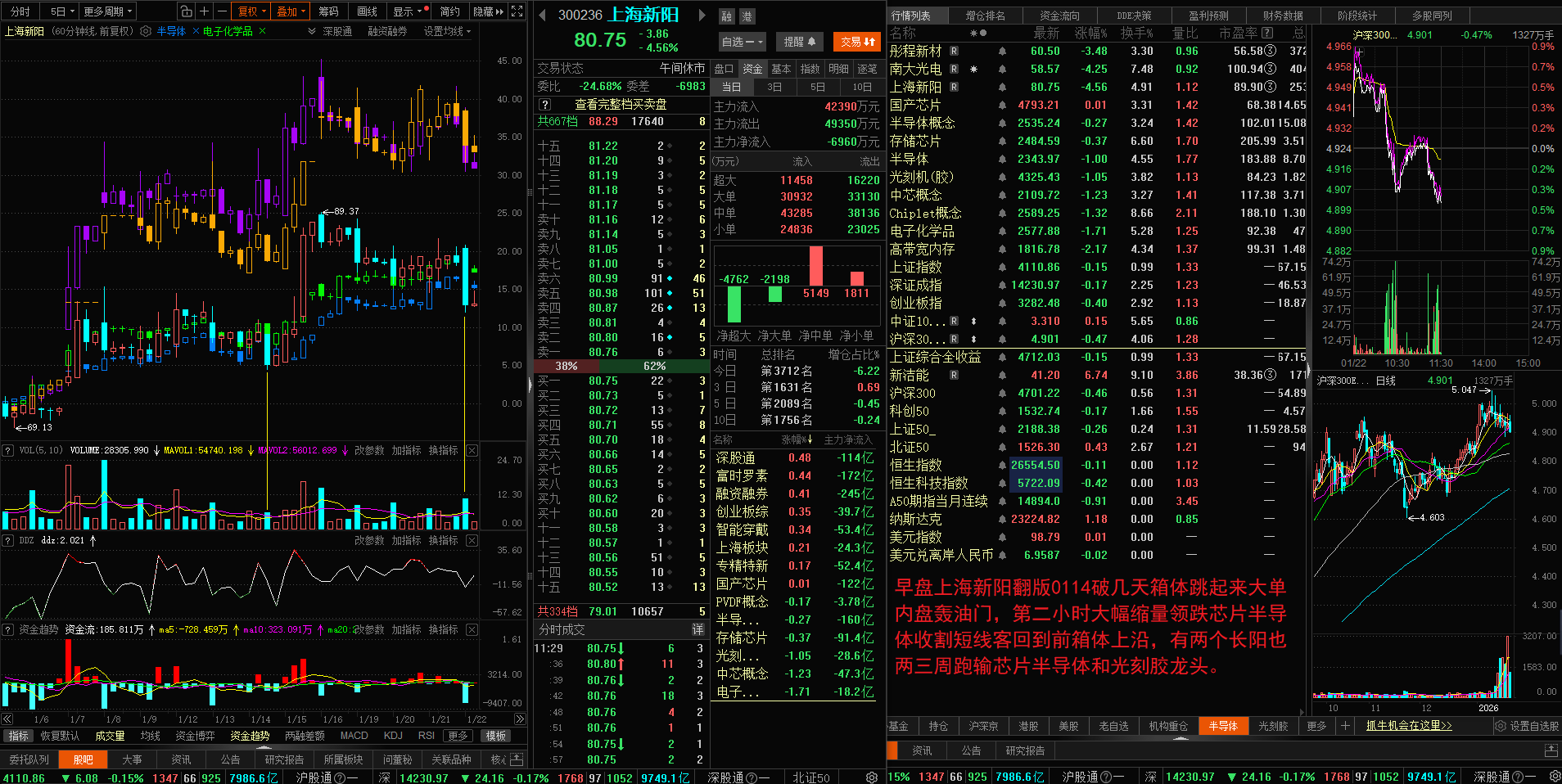Zoom in the K-line chart with plus
This screenshot has width=1562, height=784.
(x=205, y=11)
